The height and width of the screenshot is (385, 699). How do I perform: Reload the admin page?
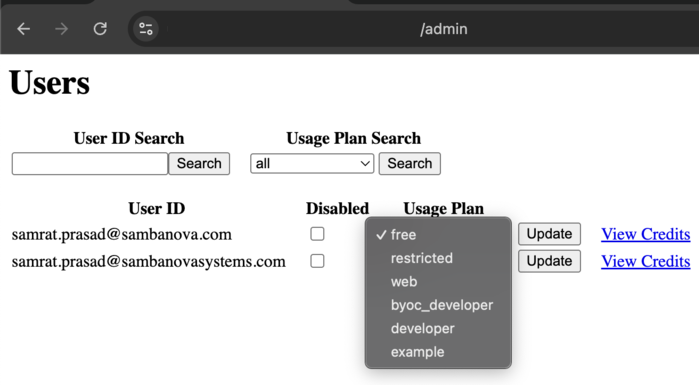click(100, 29)
